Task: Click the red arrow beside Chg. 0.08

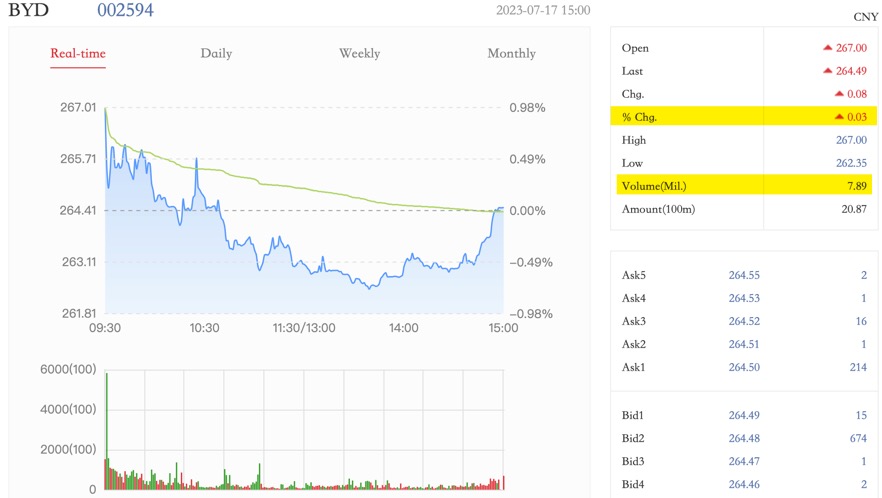Action: (841, 94)
